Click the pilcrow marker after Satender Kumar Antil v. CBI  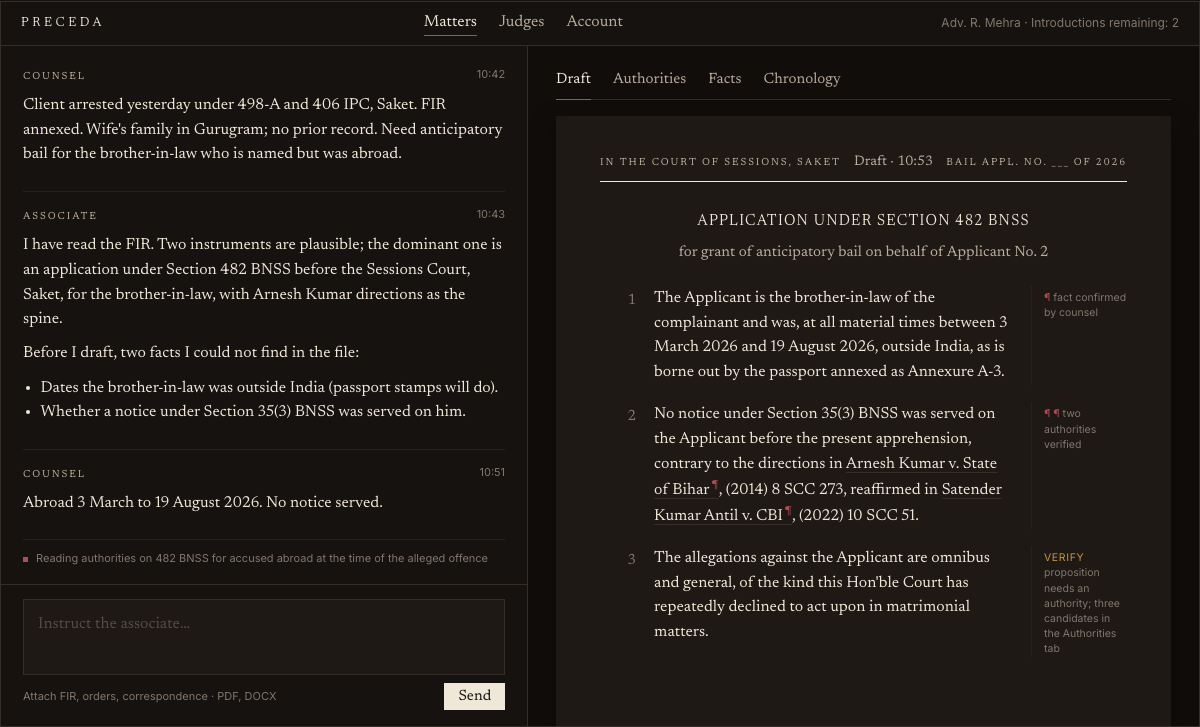pos(788,512)
